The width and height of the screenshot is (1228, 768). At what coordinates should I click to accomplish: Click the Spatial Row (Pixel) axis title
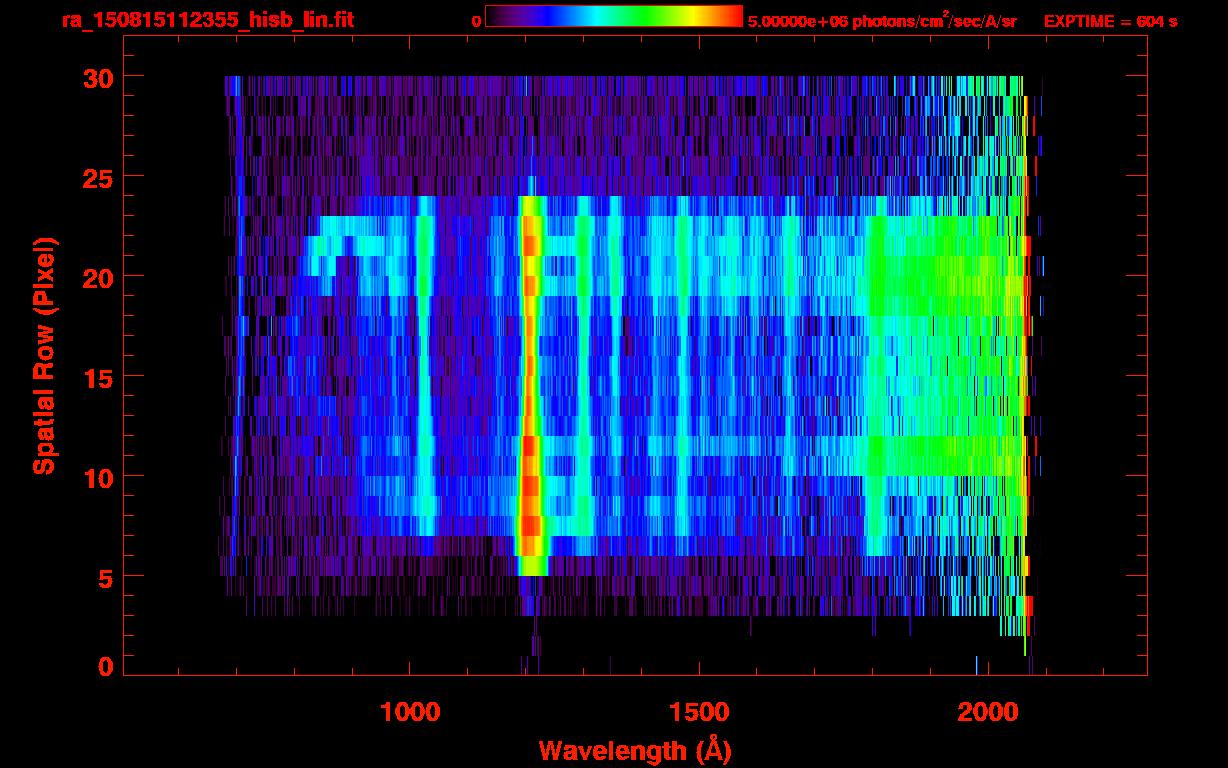point(43,355)
